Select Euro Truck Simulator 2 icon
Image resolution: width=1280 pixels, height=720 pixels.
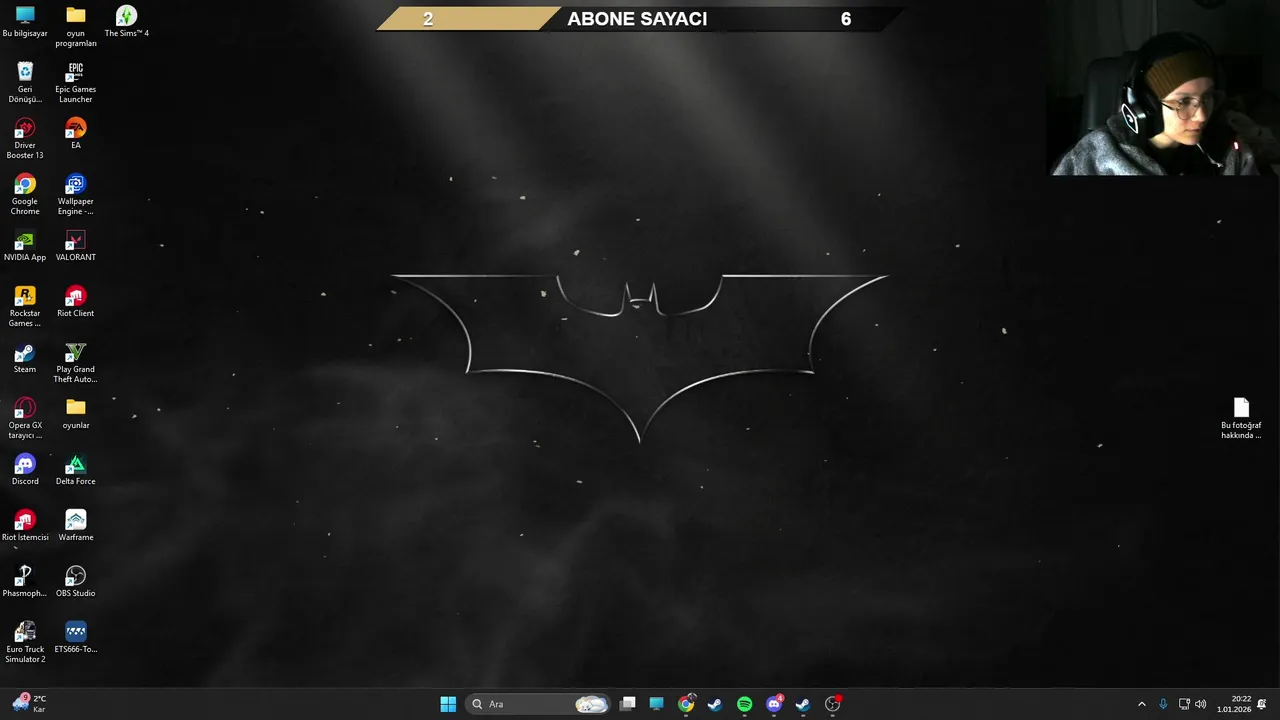25,642
